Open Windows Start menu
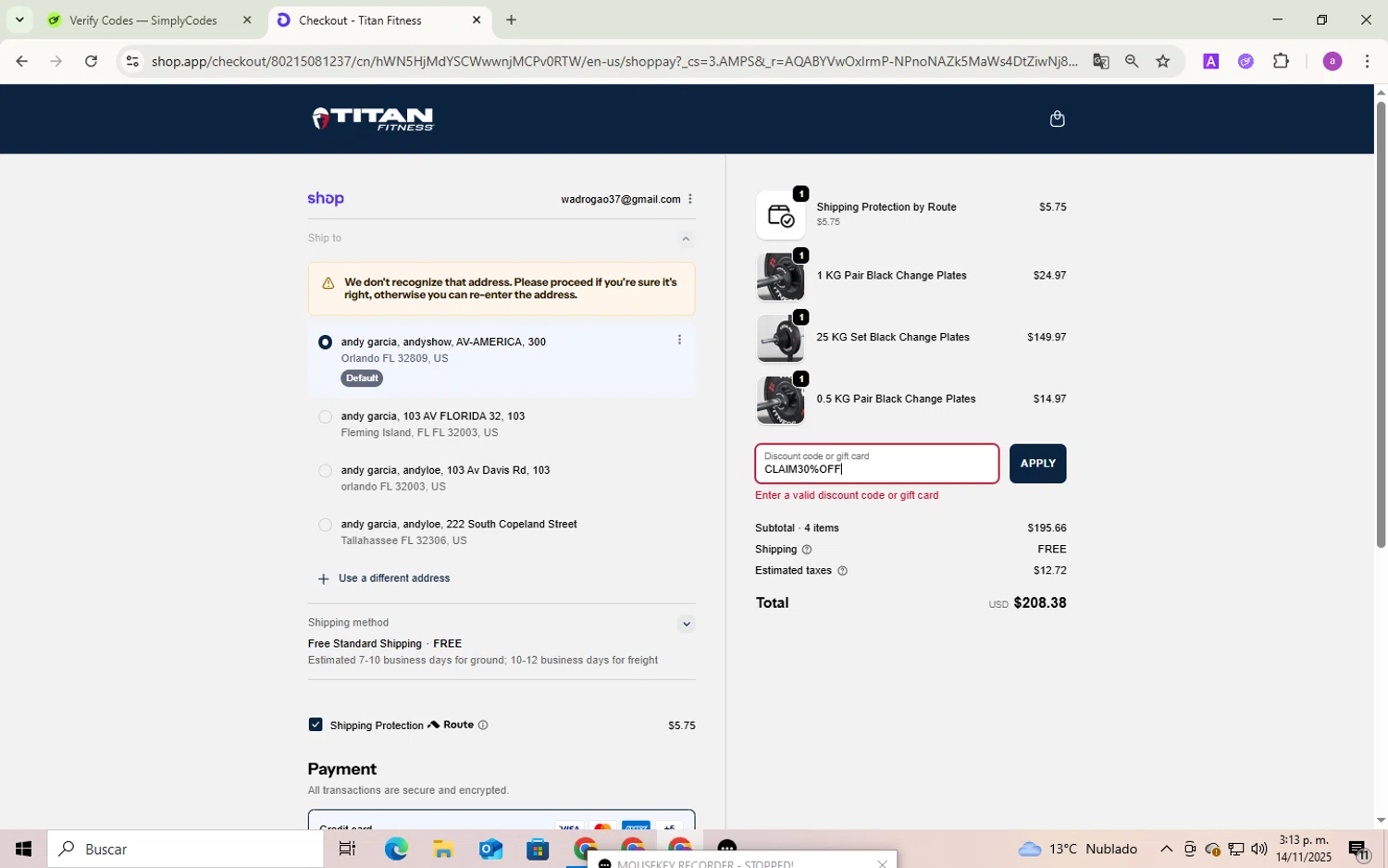Screen dimensions: 1388x868 click(23, 849)
